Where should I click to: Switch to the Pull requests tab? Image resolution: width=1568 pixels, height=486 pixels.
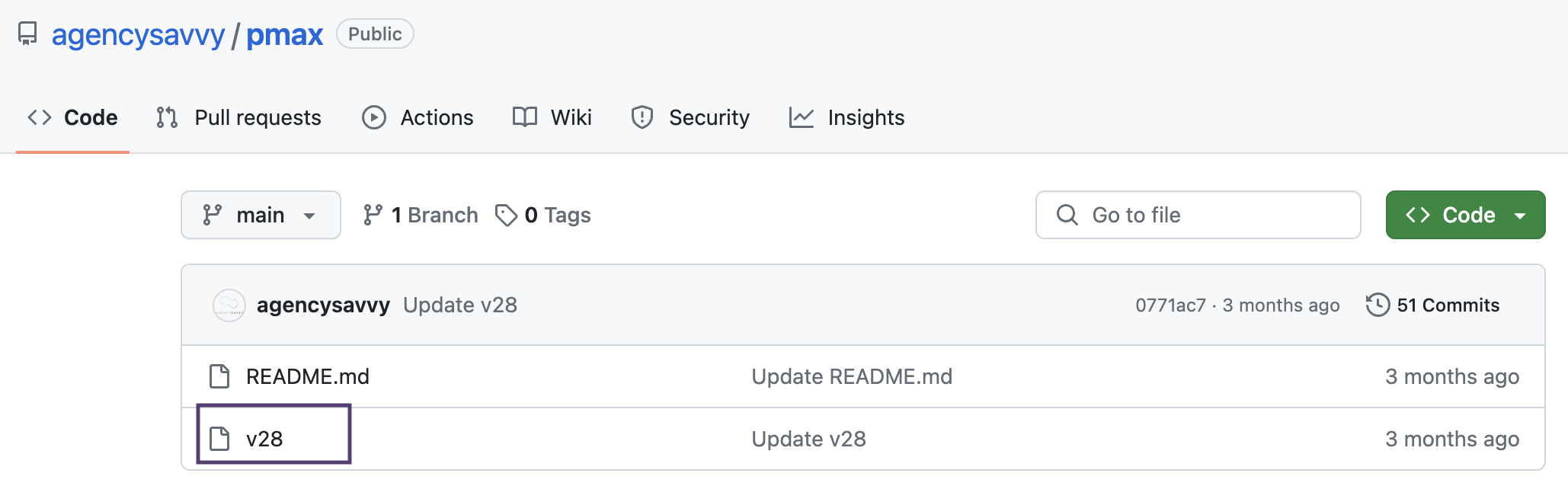[x=239, y=117]
